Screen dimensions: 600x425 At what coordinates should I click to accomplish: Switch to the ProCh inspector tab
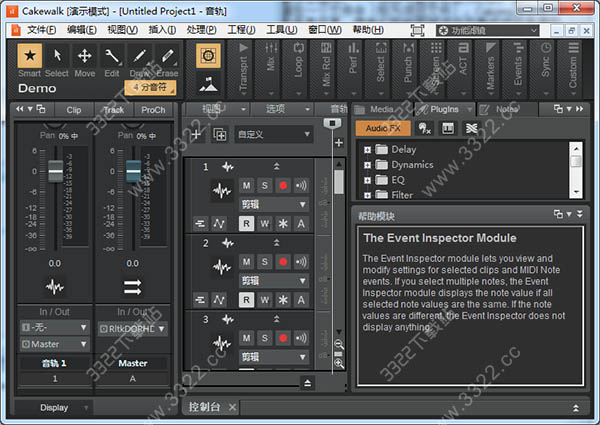[153, 110]
